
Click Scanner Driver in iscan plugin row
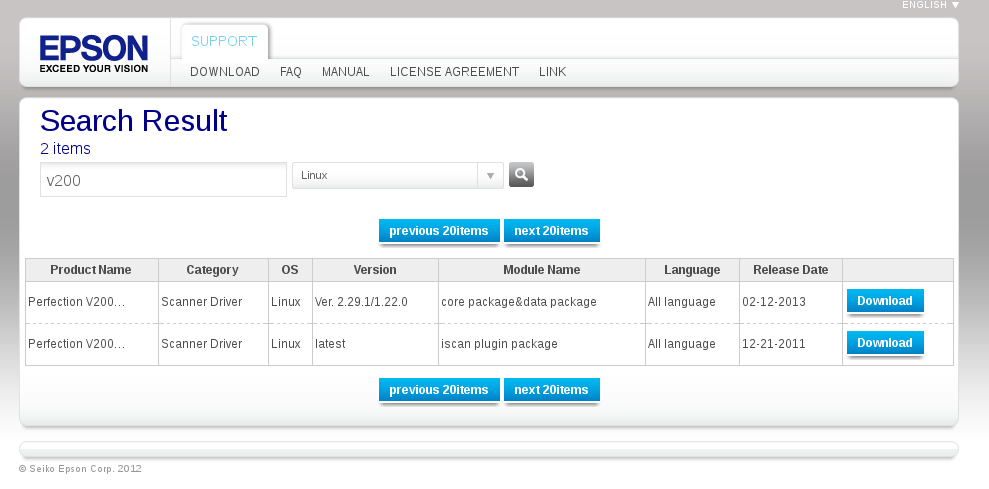click(202, 344)
